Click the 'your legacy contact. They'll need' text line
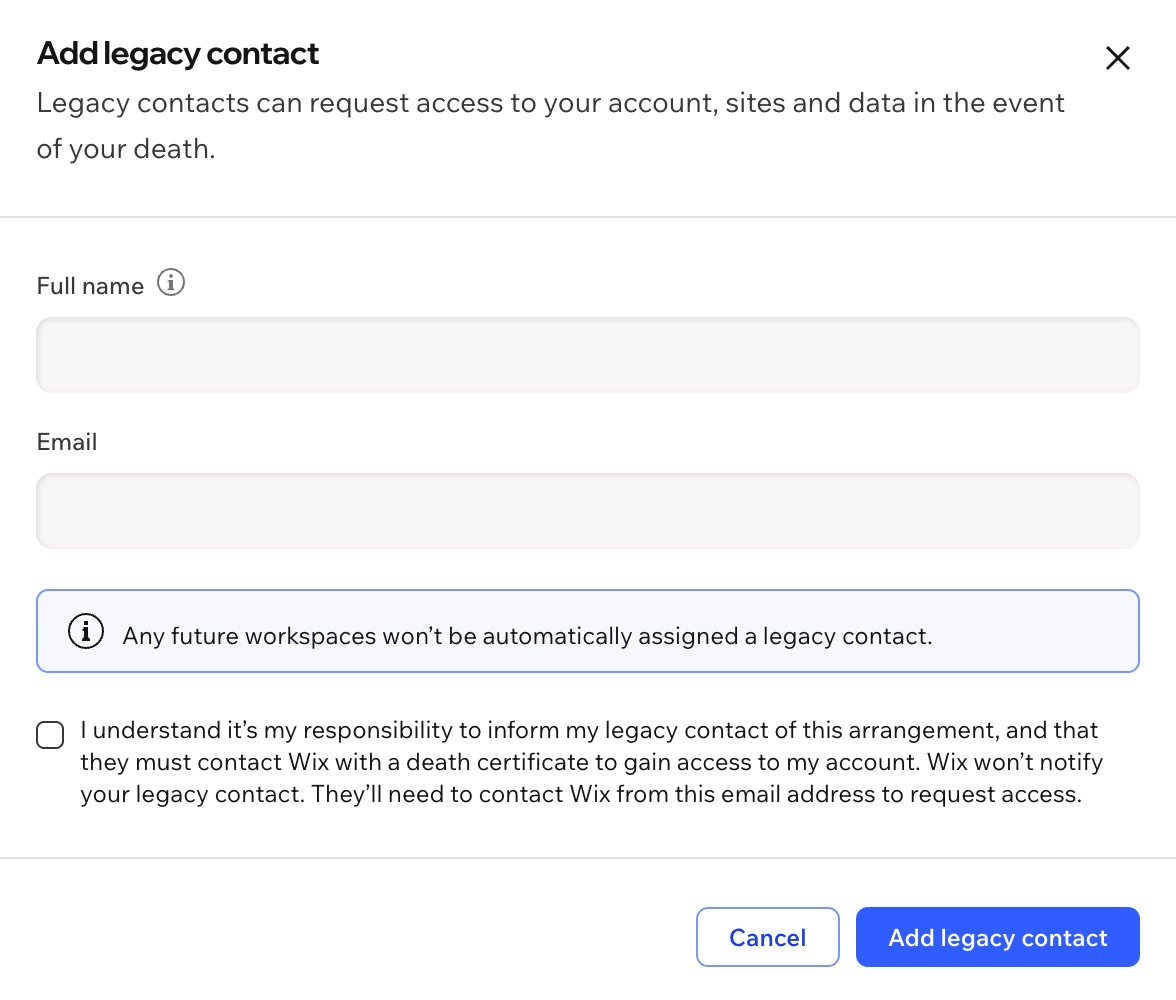Screen dimensions: 1176x1000 pyautogui.click(x=581, y=794)
